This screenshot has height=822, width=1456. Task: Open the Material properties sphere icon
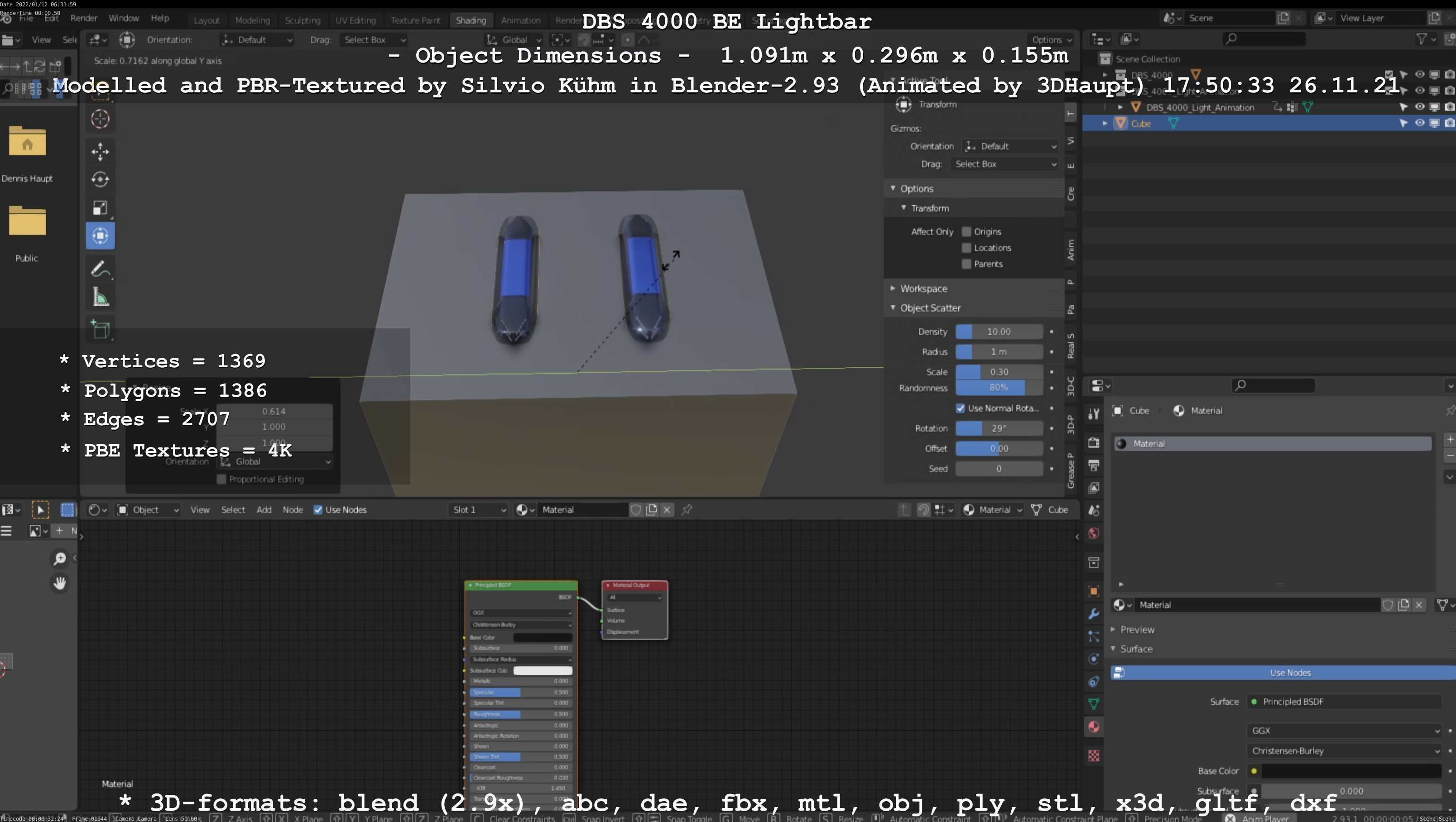tap(1094, 727)
